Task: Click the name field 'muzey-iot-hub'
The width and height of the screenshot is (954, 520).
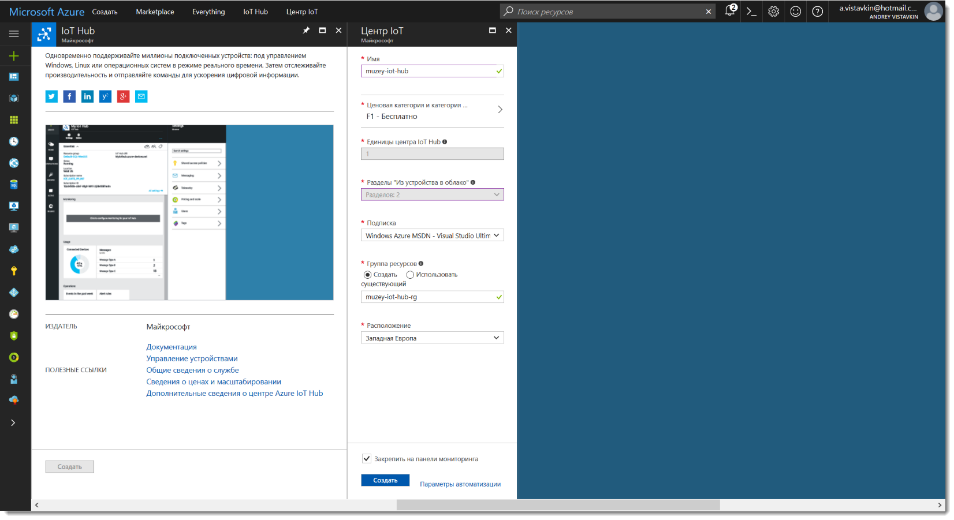Action: click(432, 71)
